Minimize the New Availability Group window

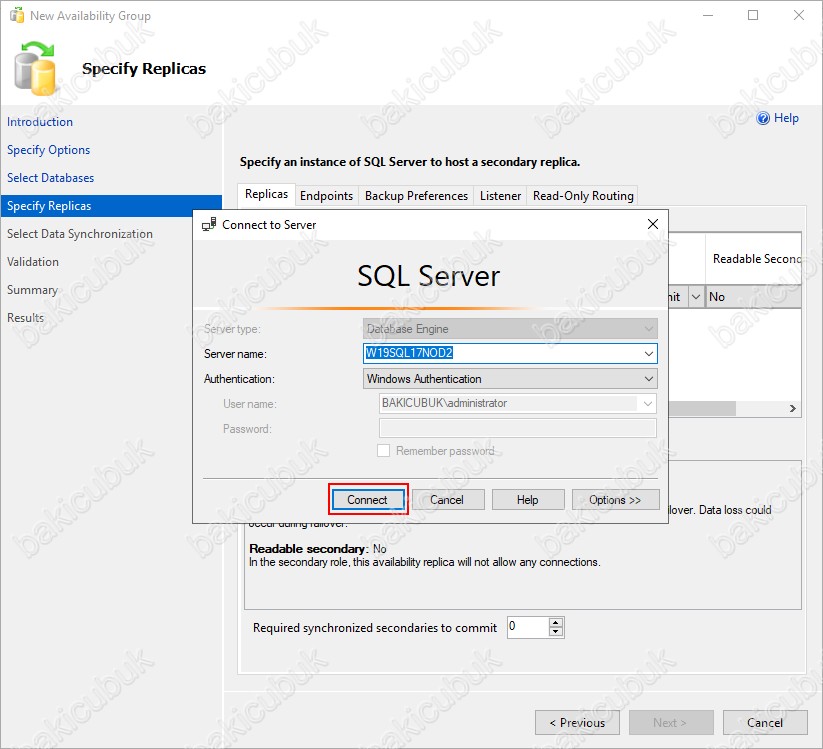pyautogui.click(x=708, y=15)
